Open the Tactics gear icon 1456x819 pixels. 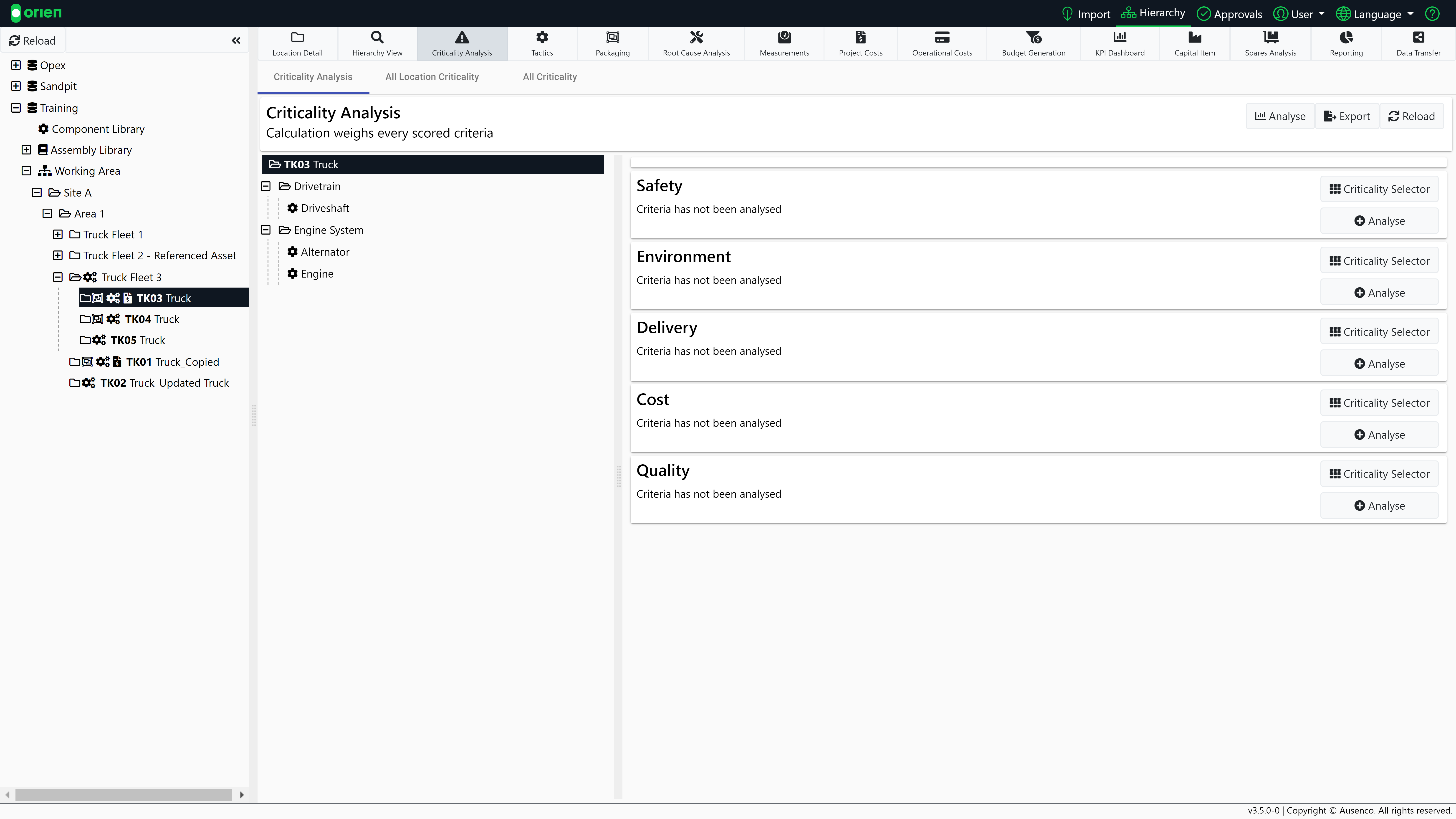(x=542, y=37)
